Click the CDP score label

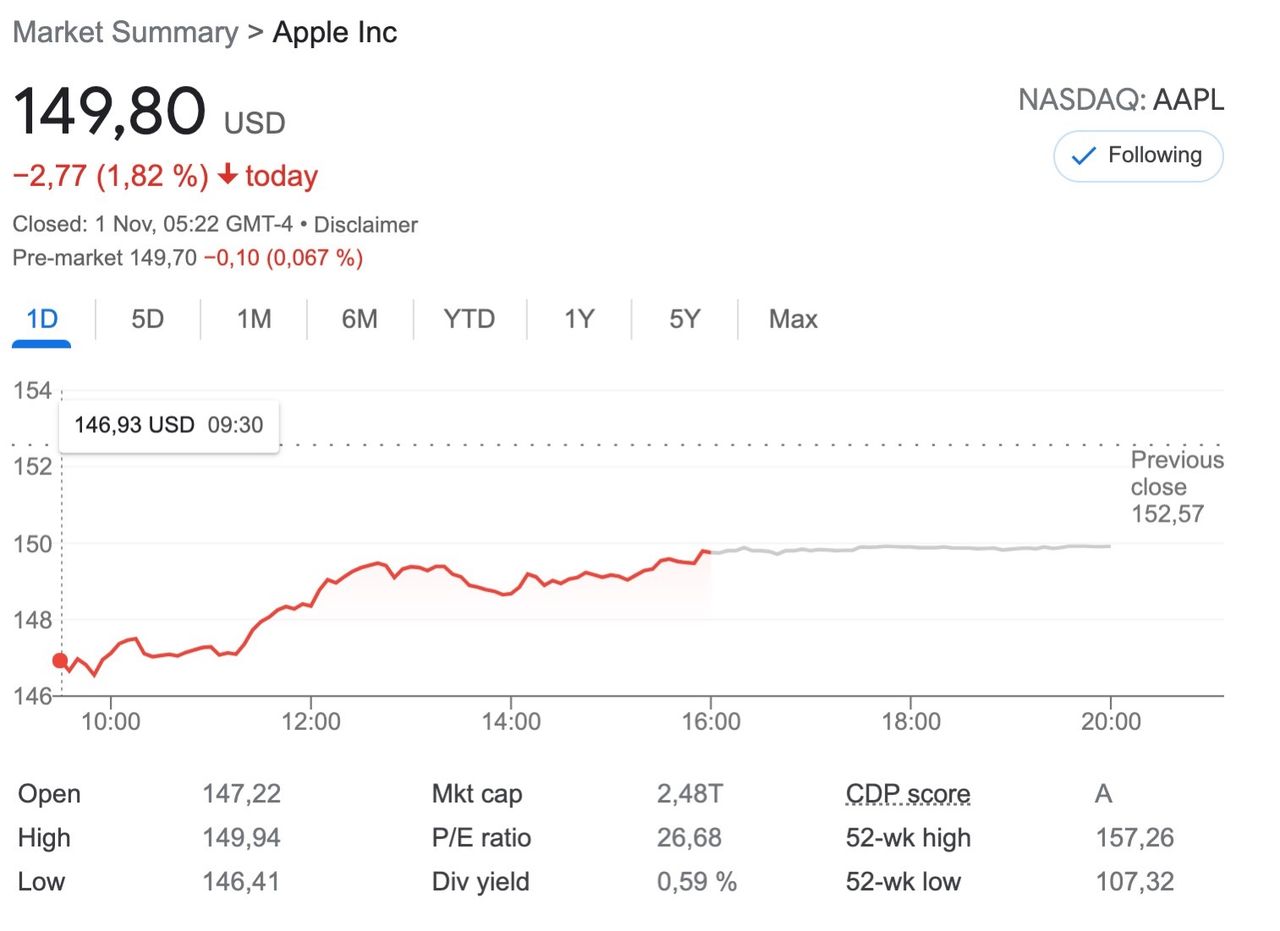[908, 794]
